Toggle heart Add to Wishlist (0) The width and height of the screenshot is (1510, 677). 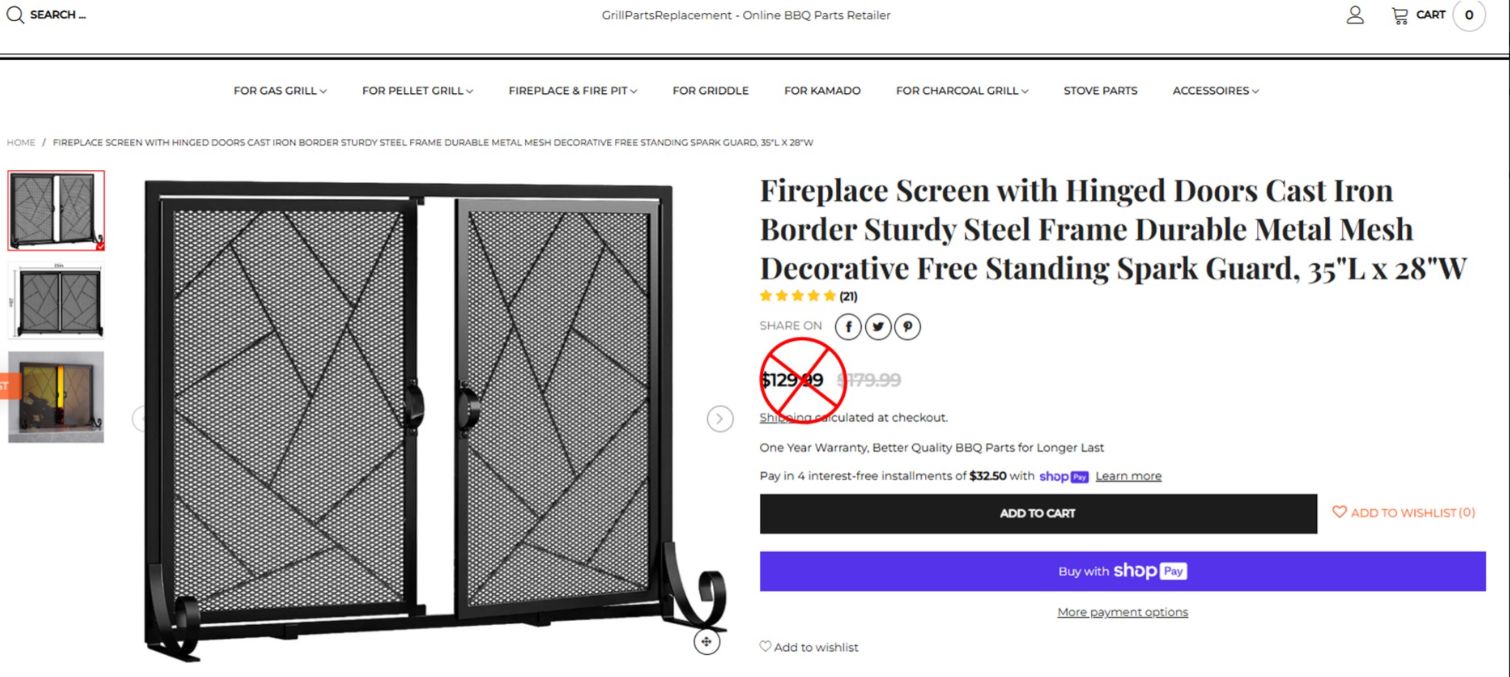pyautogui.click(x=1403, y=512)
